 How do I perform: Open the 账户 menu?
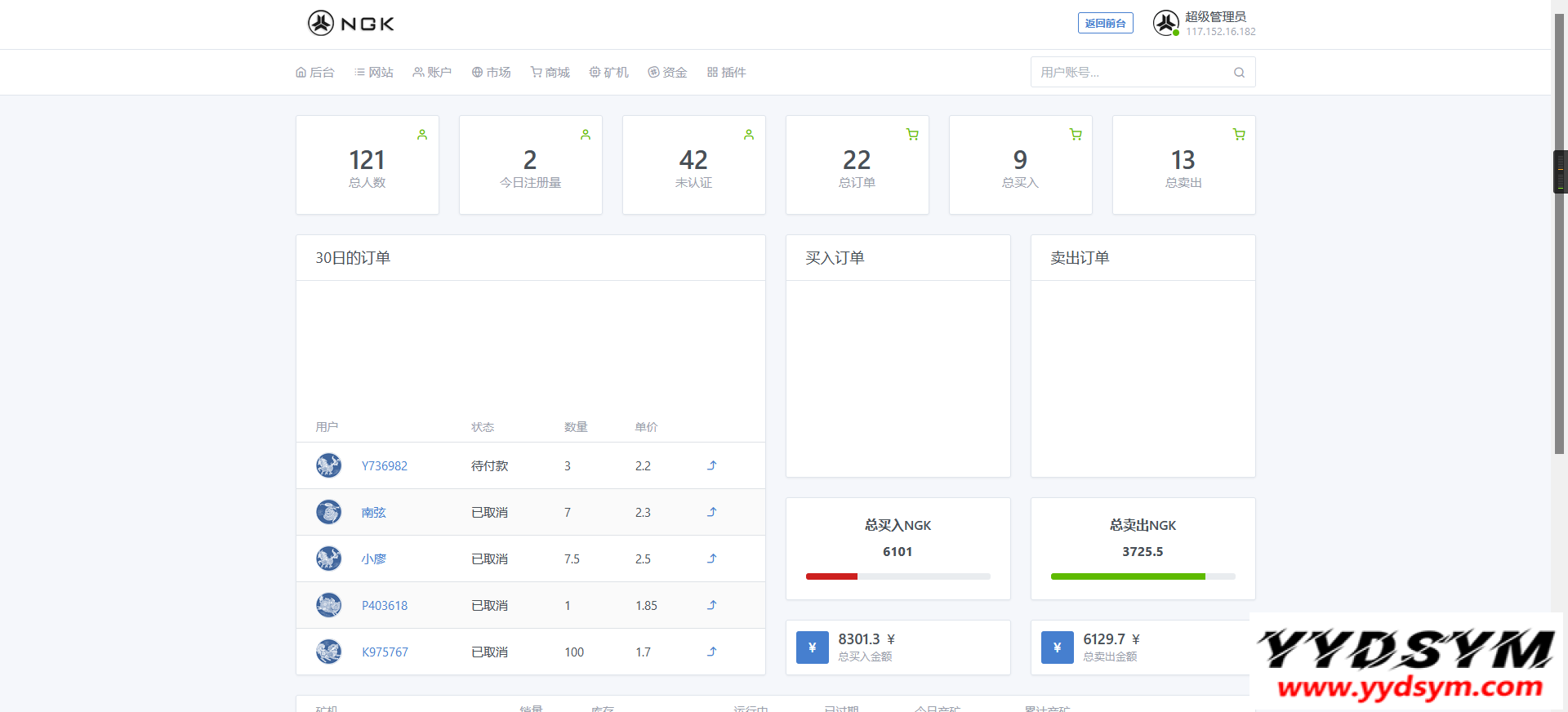(x=432, y=73)
